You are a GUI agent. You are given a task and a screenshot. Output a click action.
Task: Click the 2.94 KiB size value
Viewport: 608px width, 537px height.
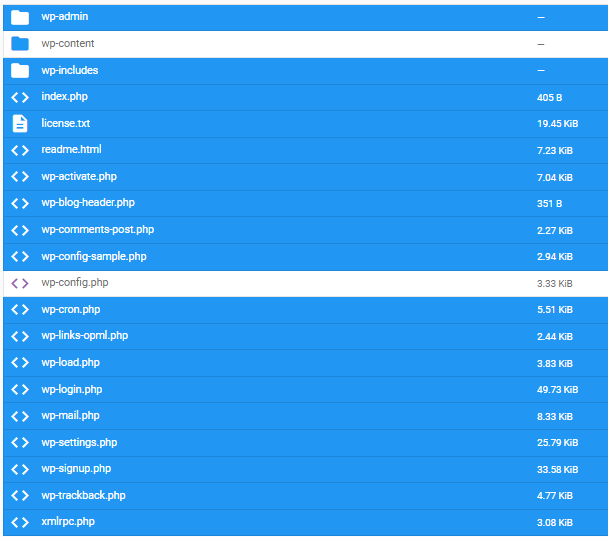[x=555, y=257]
